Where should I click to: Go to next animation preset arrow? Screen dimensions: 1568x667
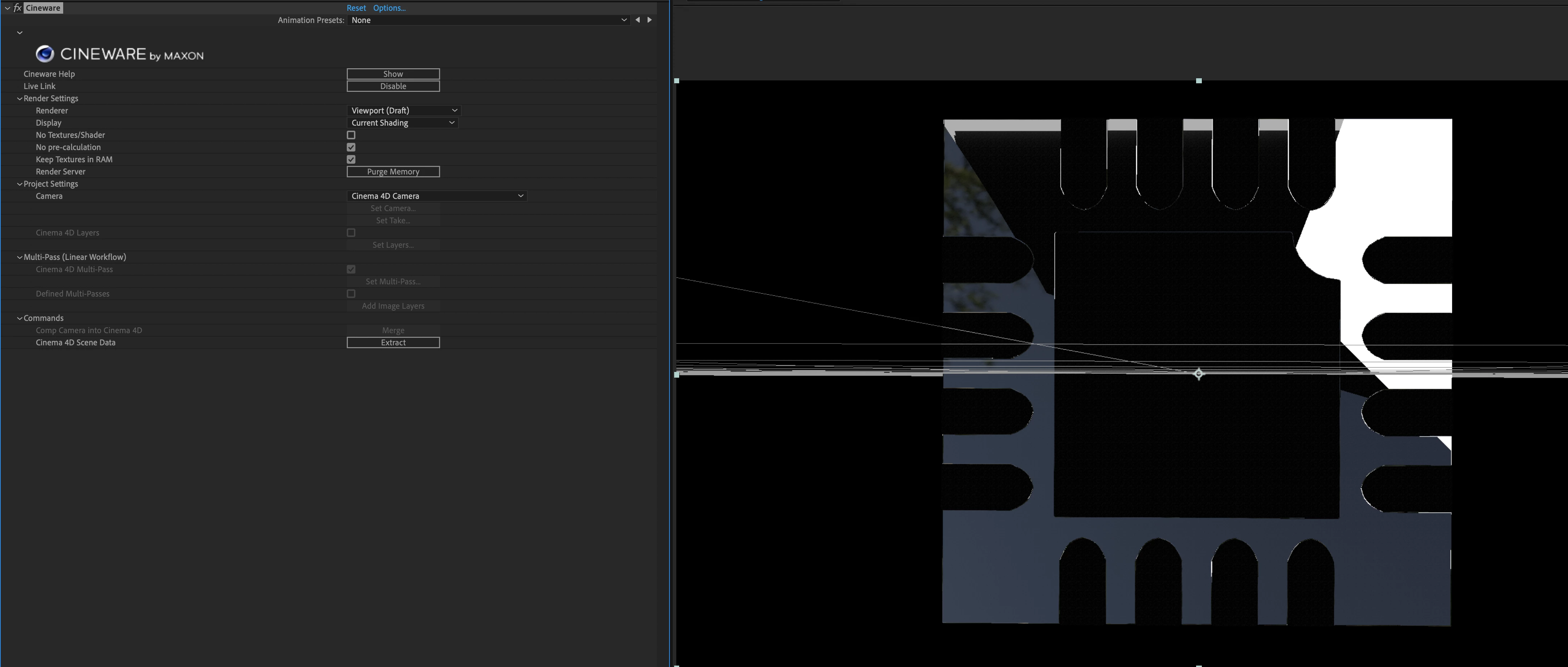click(649, 20)
